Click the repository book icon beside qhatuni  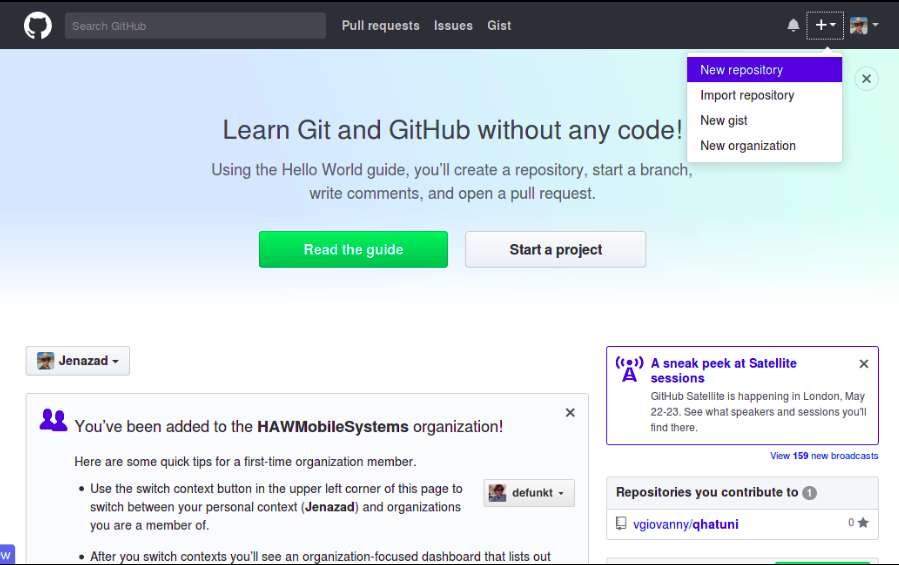click(621, 523)
